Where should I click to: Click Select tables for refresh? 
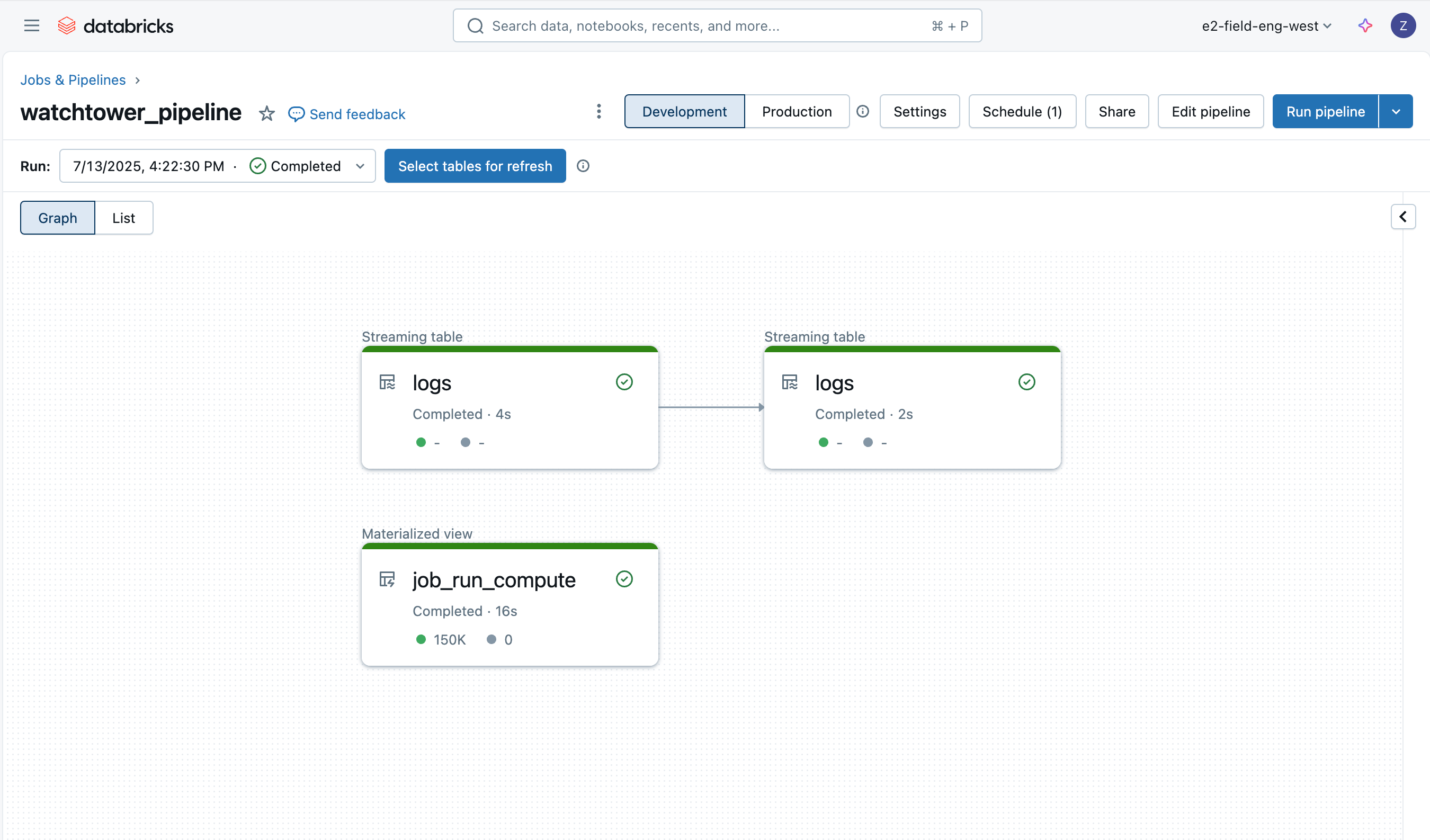pos(475,166)
